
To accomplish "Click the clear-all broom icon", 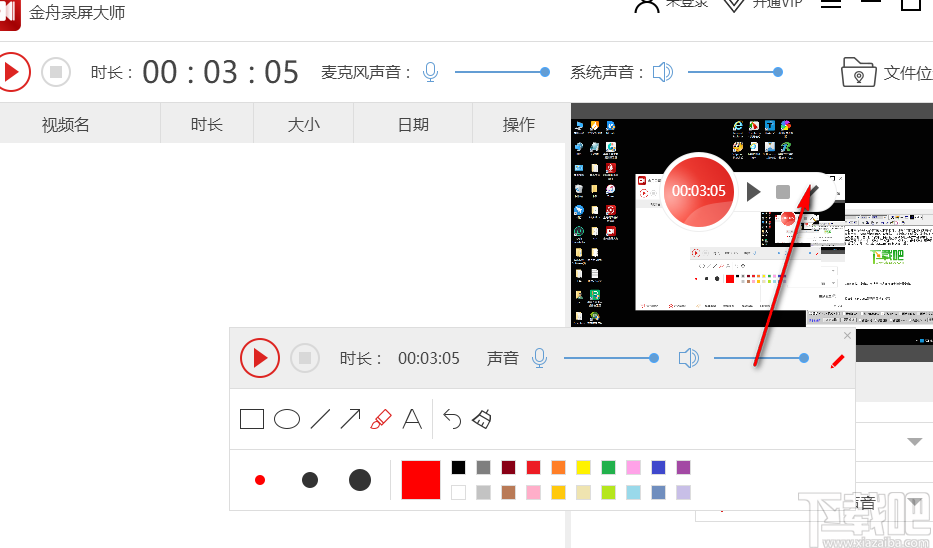I will (x=482, y=419).
